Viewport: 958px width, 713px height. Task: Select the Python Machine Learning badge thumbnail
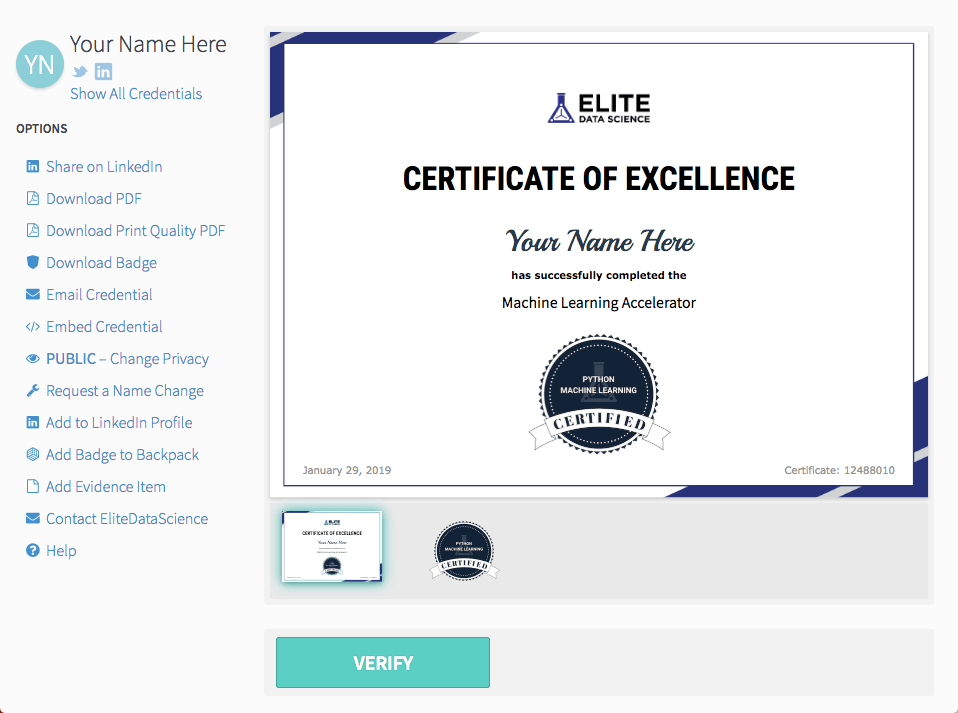[x=464, y=550]
